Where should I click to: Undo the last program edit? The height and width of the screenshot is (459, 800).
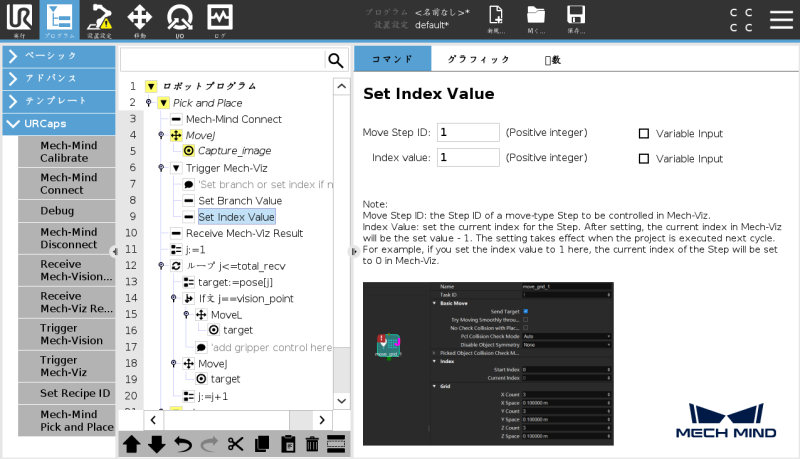(x=183, y=444)
